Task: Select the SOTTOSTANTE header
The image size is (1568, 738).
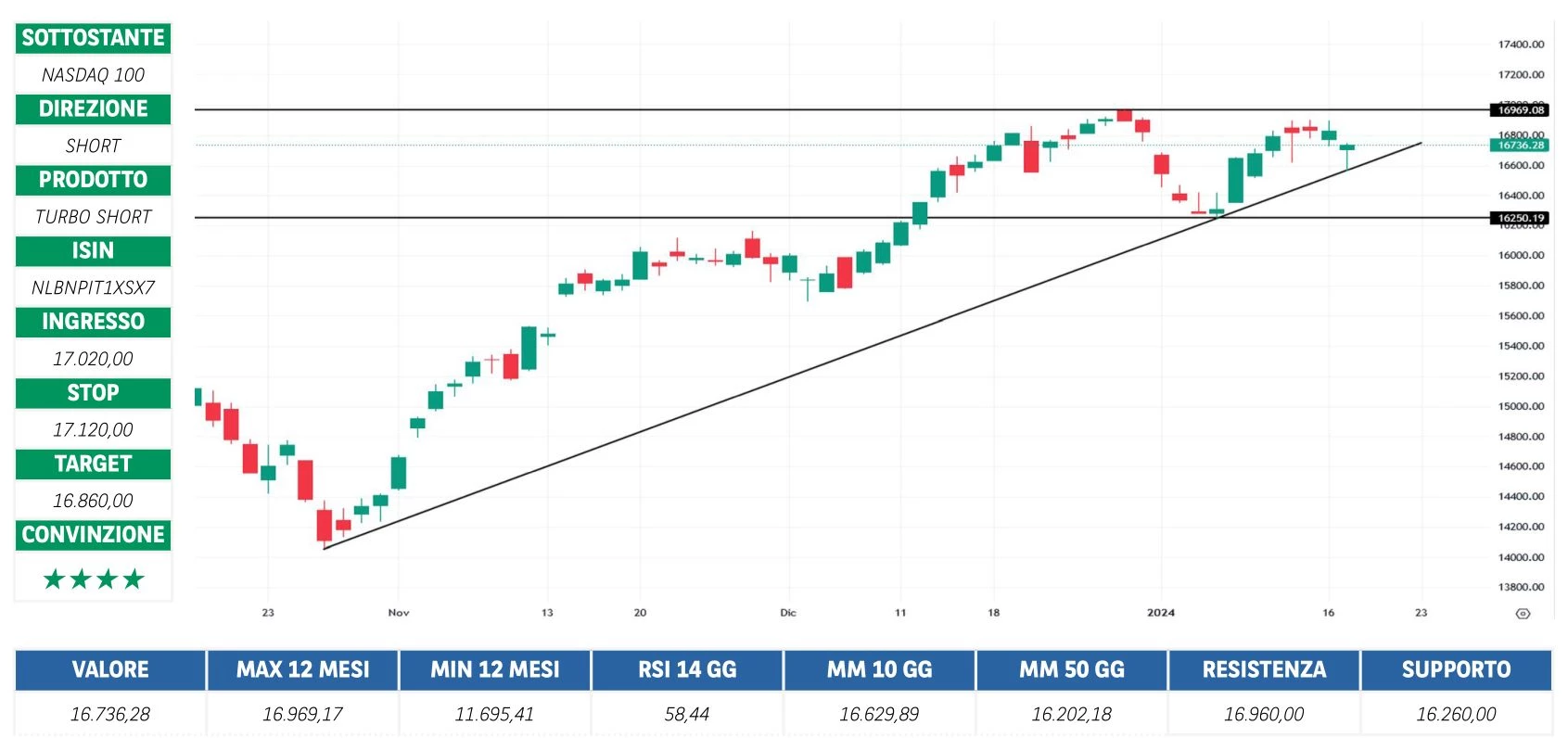Action: click(94, 38)
